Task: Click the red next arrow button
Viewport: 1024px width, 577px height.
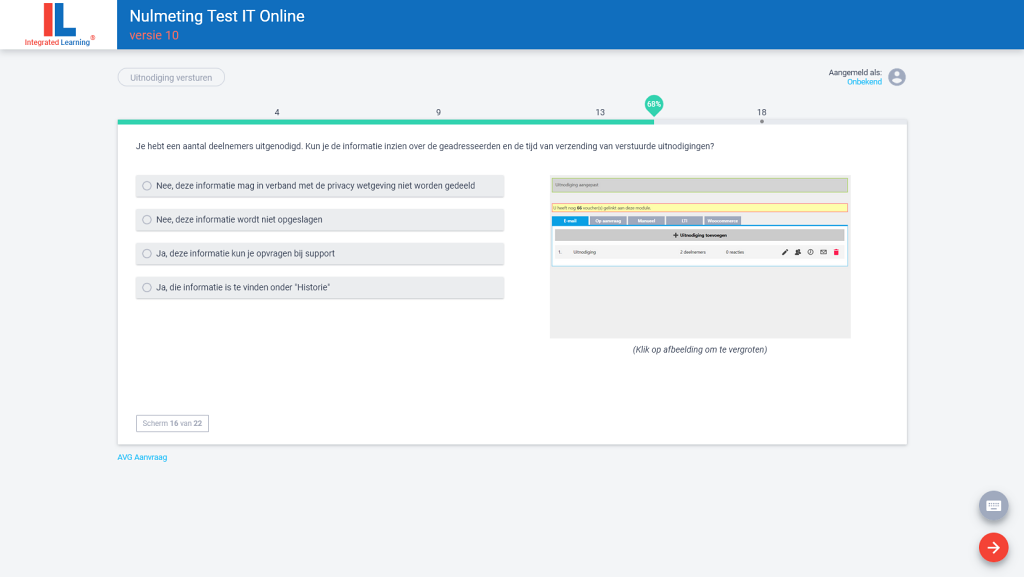Action: tap(993, 547)
